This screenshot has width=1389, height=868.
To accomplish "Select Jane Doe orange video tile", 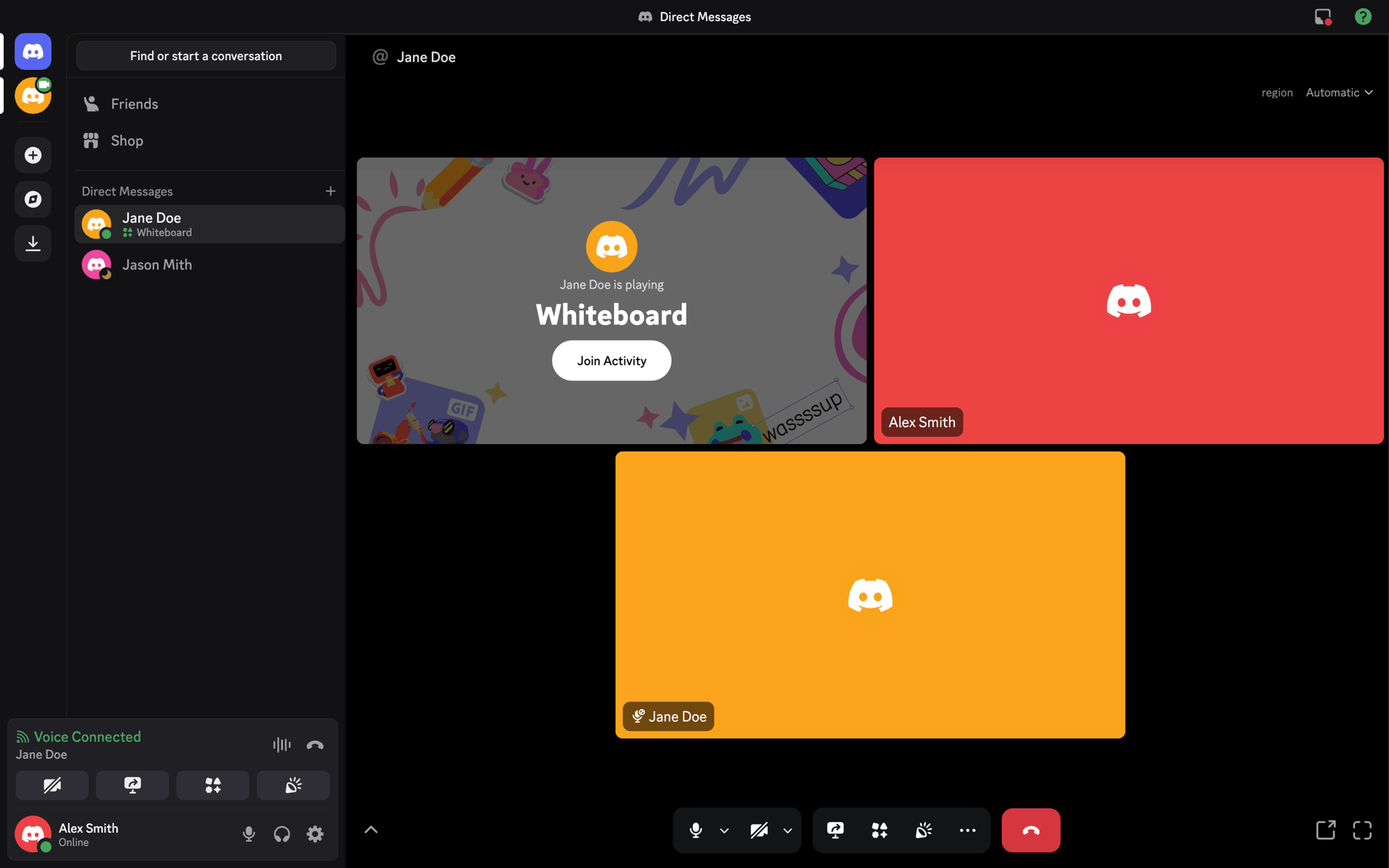I will (870, 595).
